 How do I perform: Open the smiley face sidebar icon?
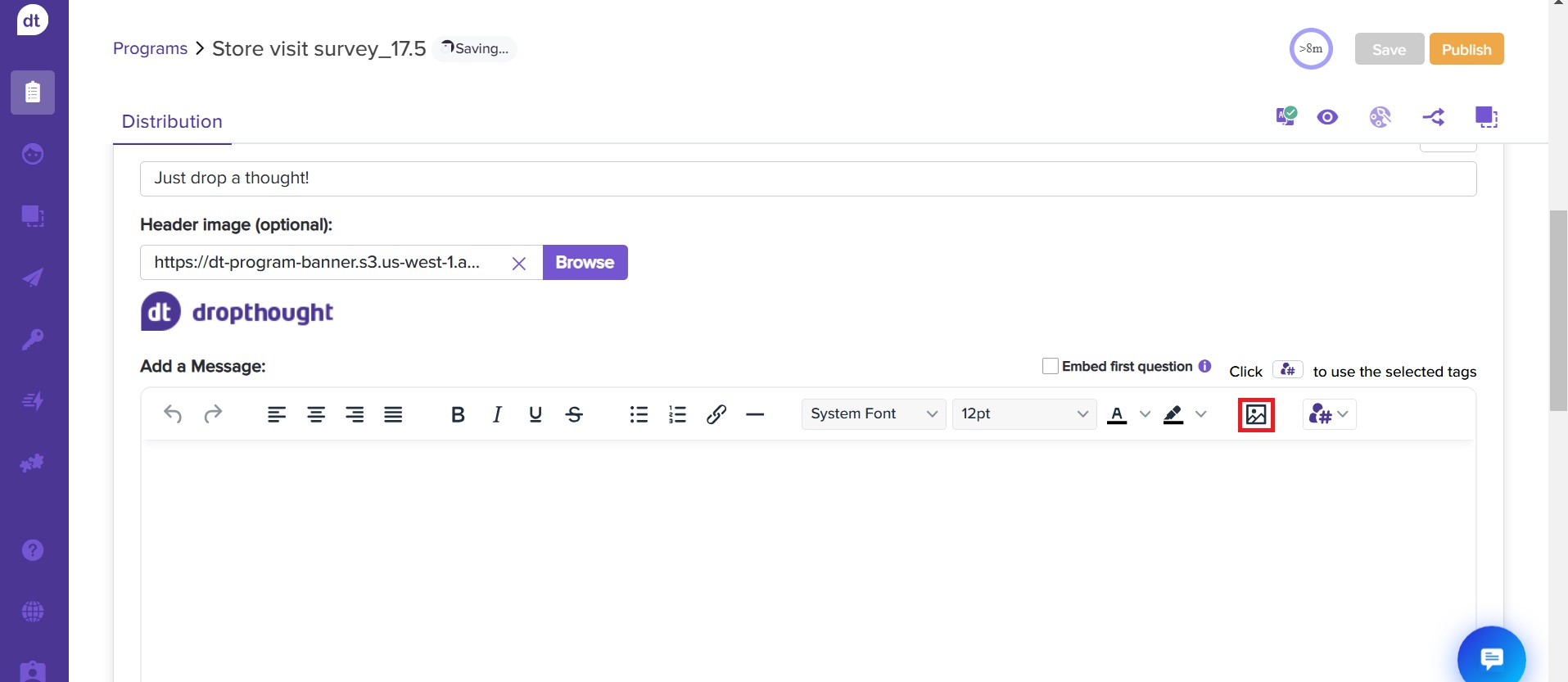coord(33,154)
